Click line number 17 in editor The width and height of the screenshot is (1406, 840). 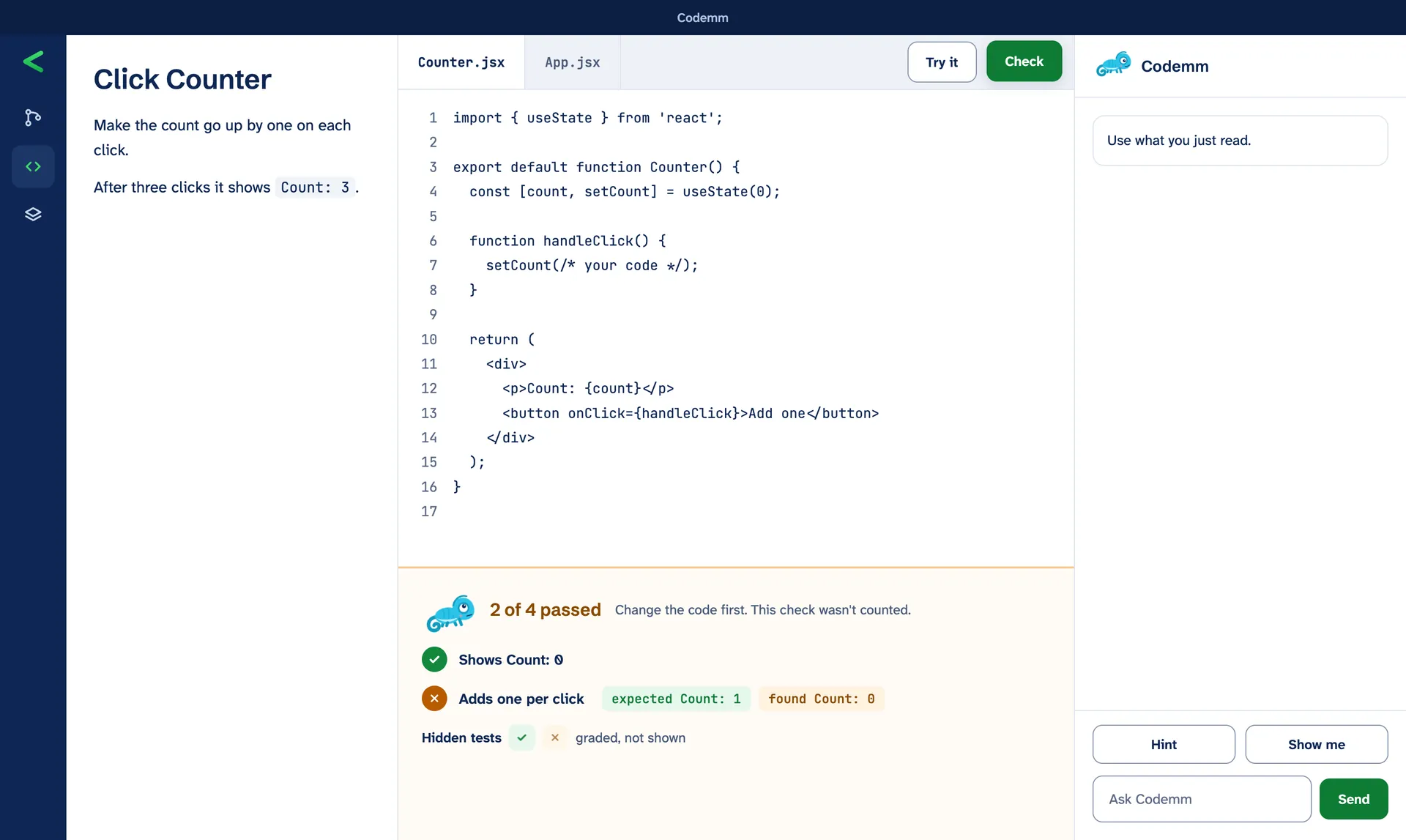coord(429,511)
